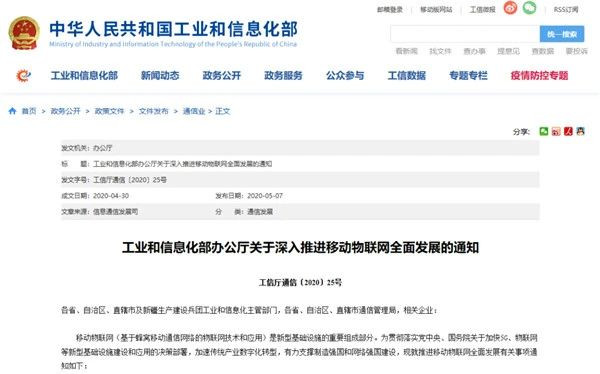Click 发文字号 工信厅通信〔2020〕25号 row
600x374 pixels.
tap(300, 180)
